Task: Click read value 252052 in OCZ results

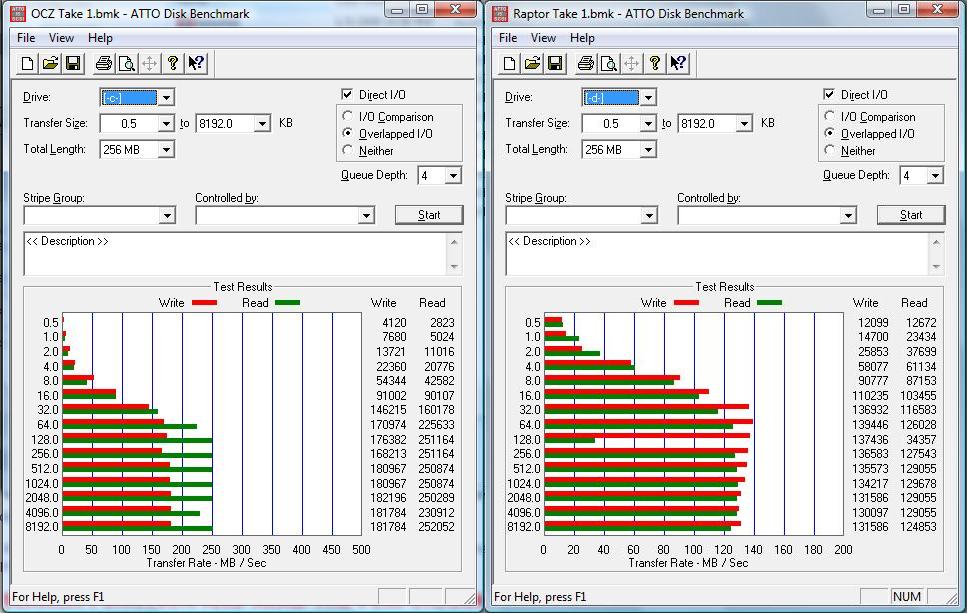Action: coord(436,527)
